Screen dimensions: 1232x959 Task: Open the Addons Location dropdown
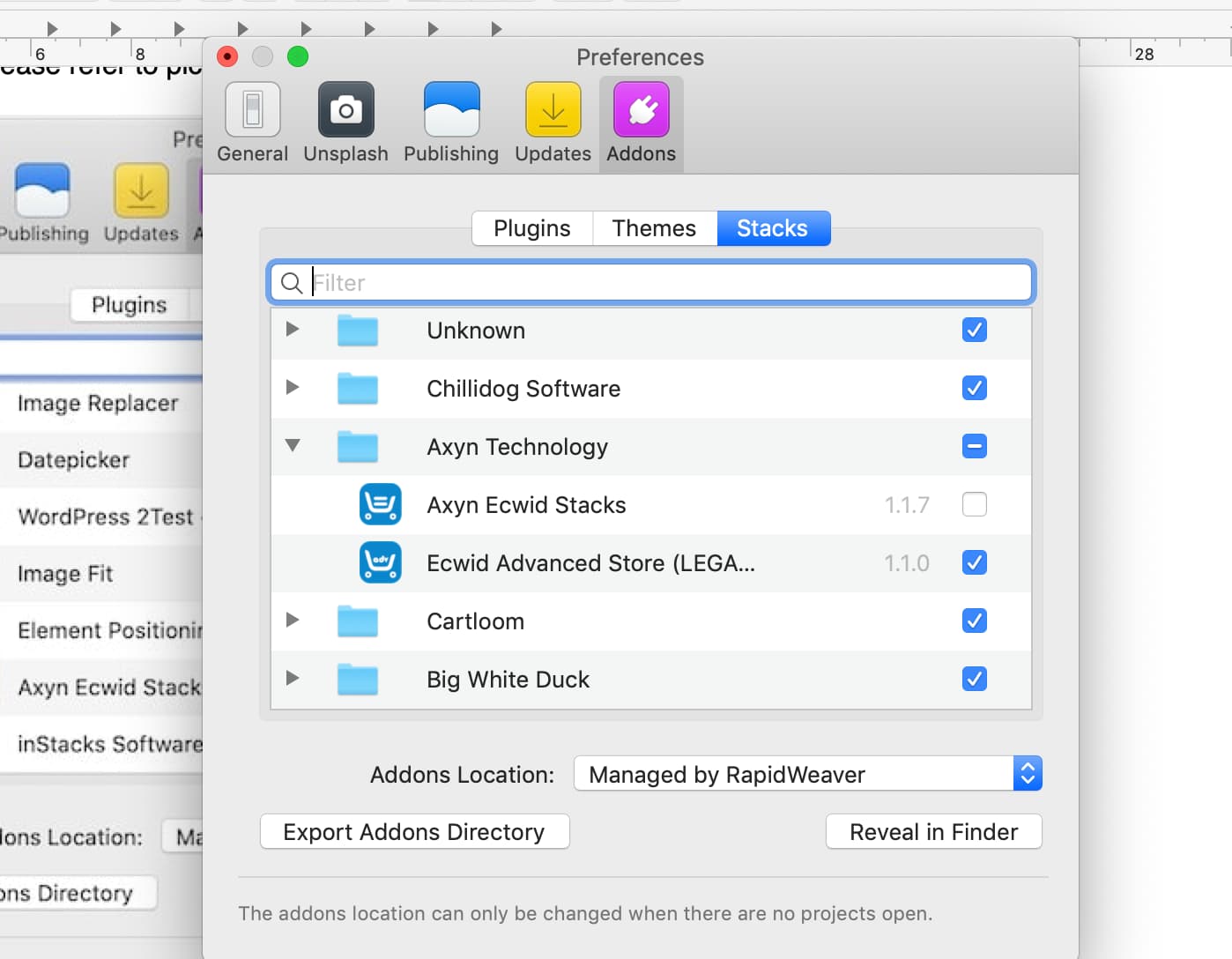click(x=808, y=774)
